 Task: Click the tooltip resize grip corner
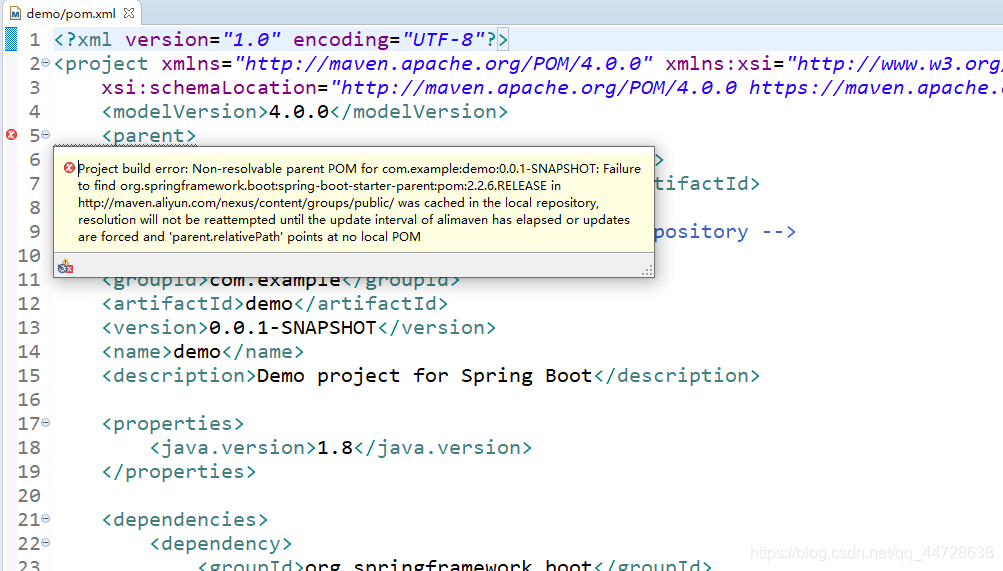(x=647, y=270)
